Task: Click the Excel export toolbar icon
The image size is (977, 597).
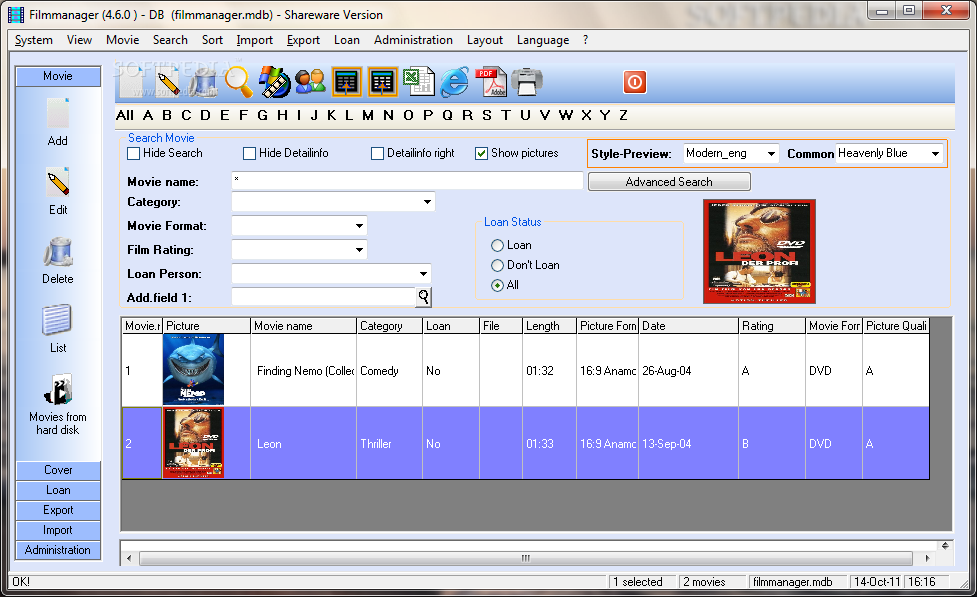Action: tap(419, 82)
